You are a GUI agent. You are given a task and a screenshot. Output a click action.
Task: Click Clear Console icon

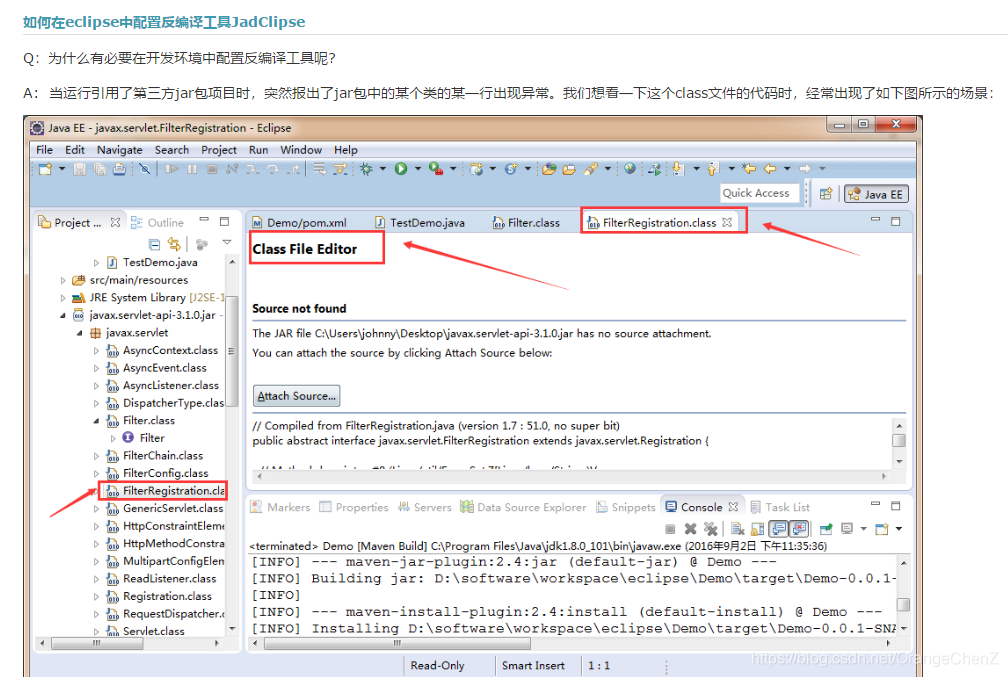(x=737, y=528)
